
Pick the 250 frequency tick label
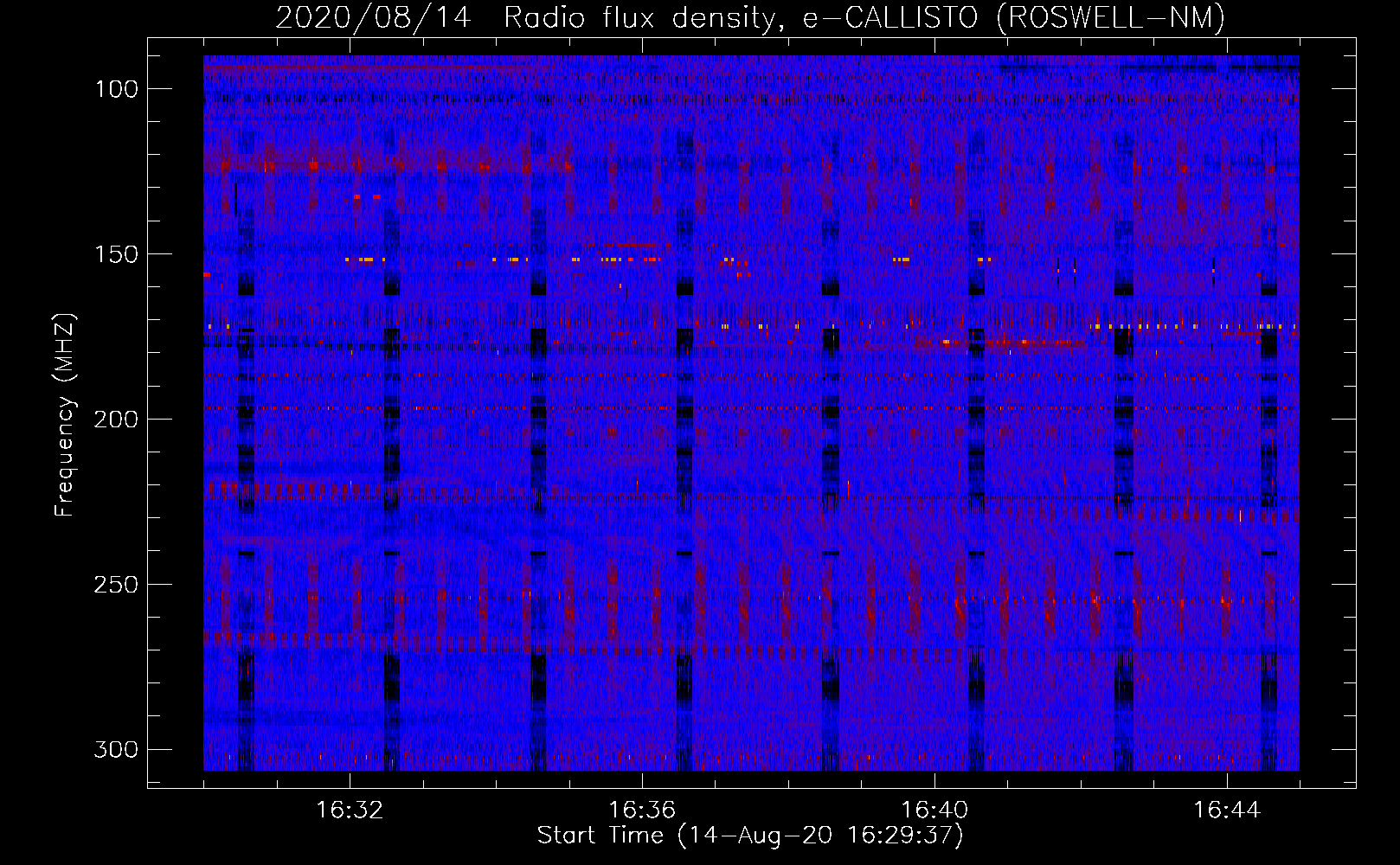click(116, 585)
